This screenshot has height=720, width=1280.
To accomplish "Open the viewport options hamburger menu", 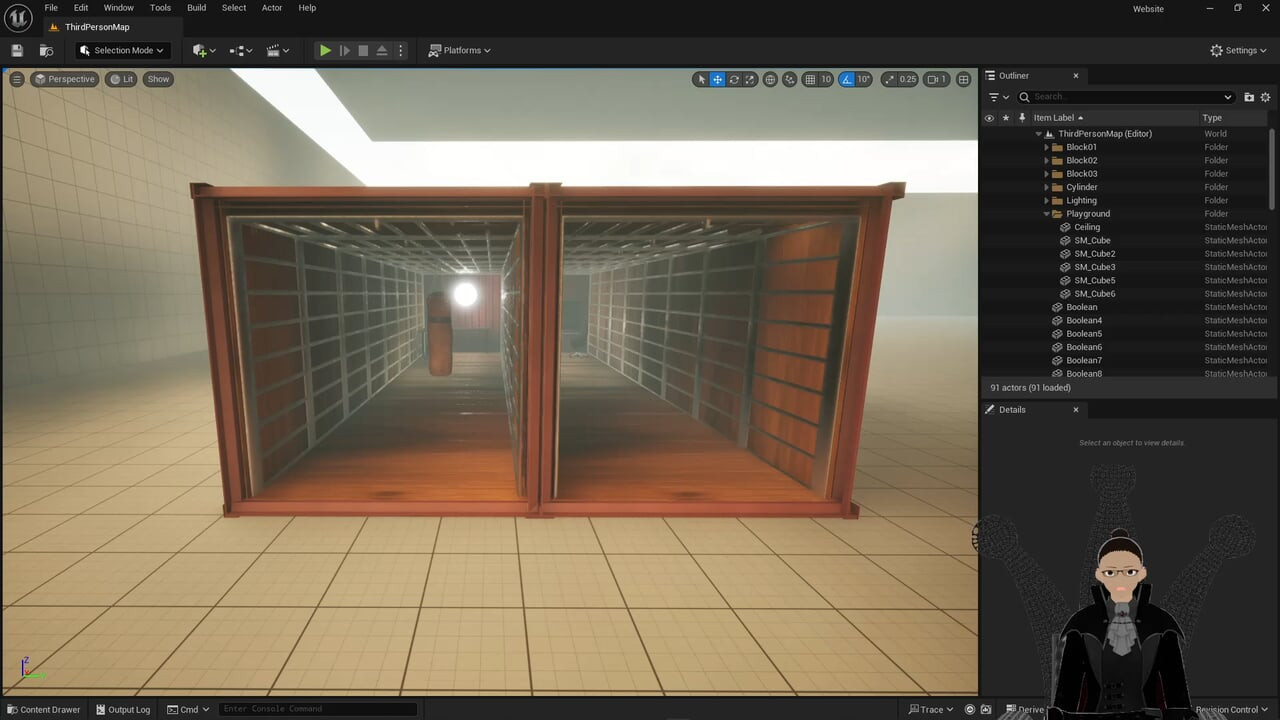I will [17, 79].
